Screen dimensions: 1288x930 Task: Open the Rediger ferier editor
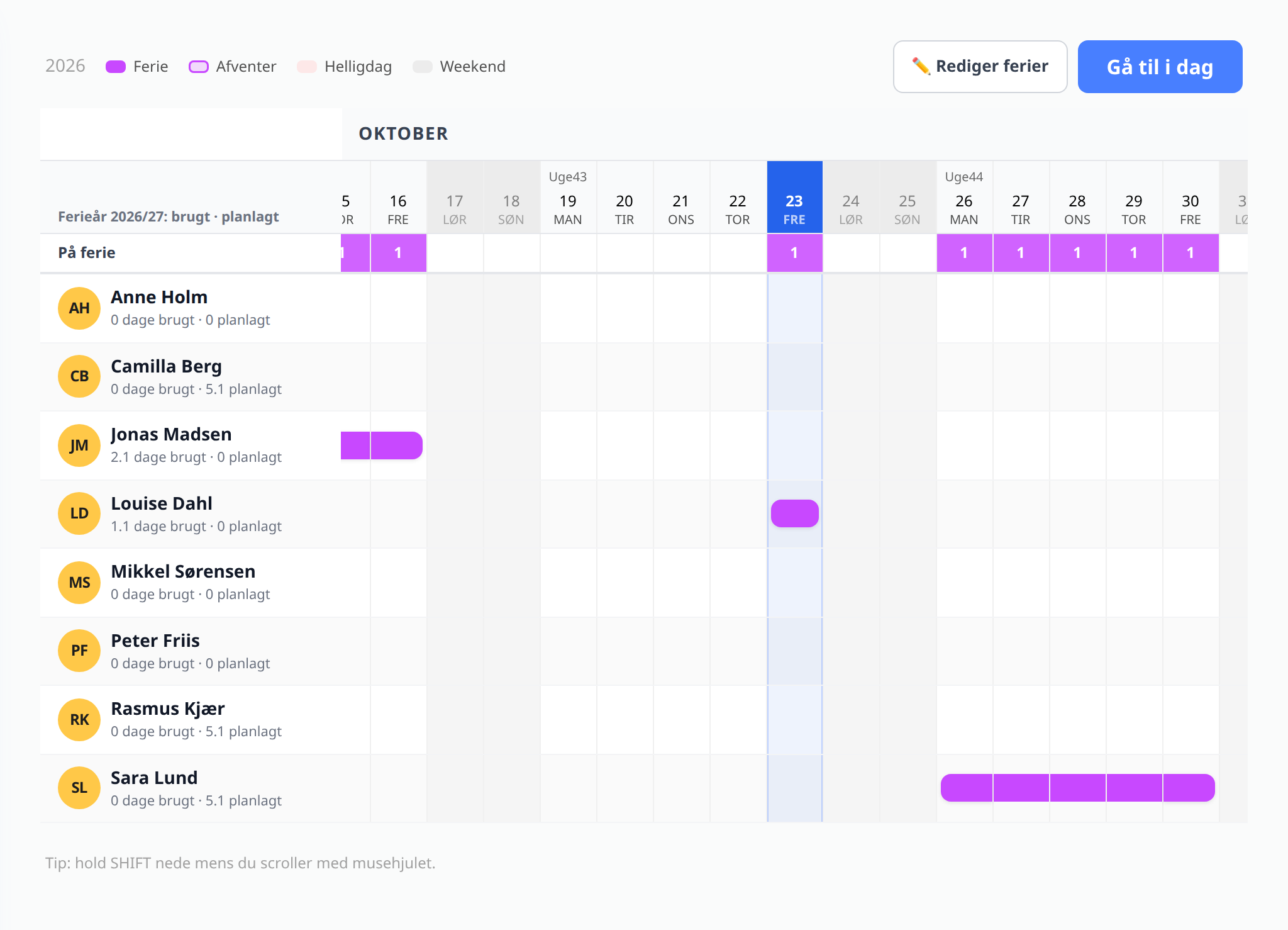(x=980, y=67)
